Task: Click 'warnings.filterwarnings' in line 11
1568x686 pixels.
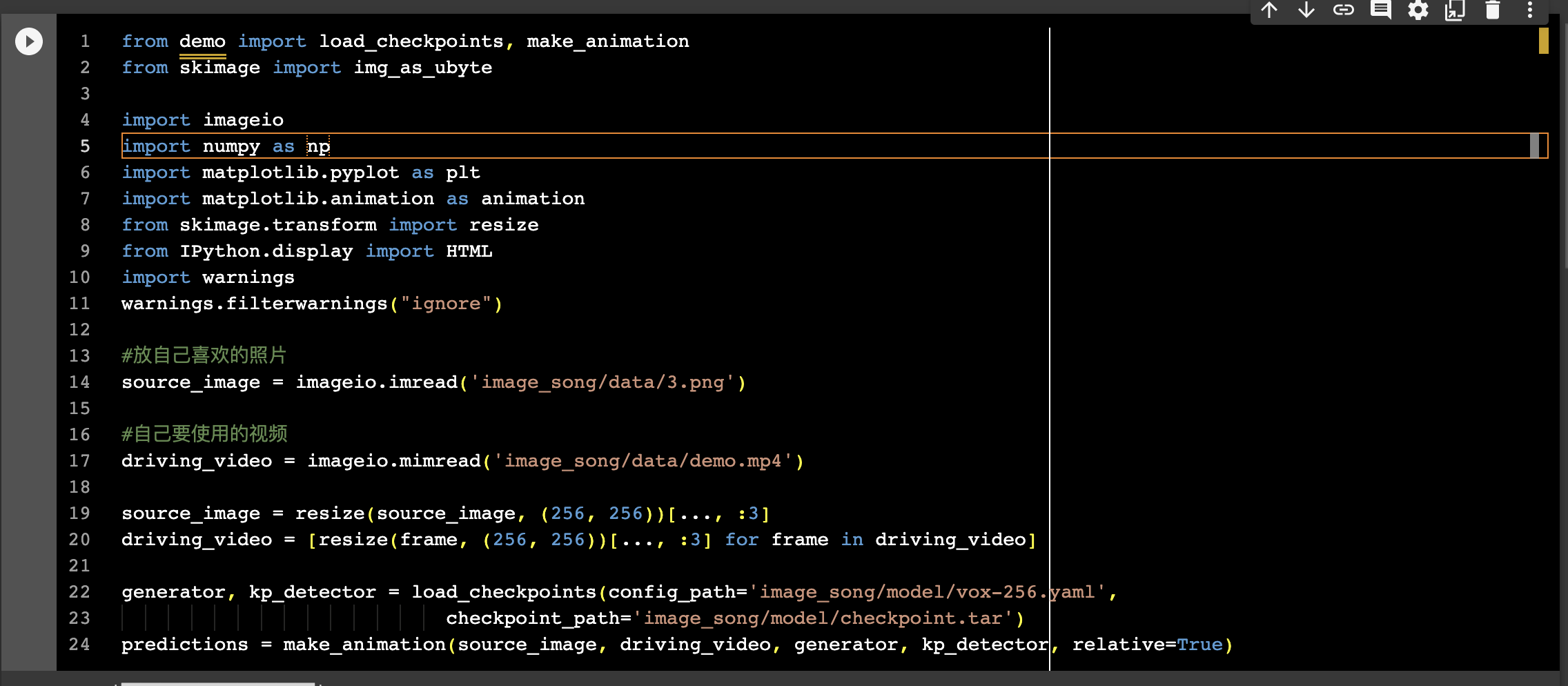Action: tap(255, 304)
